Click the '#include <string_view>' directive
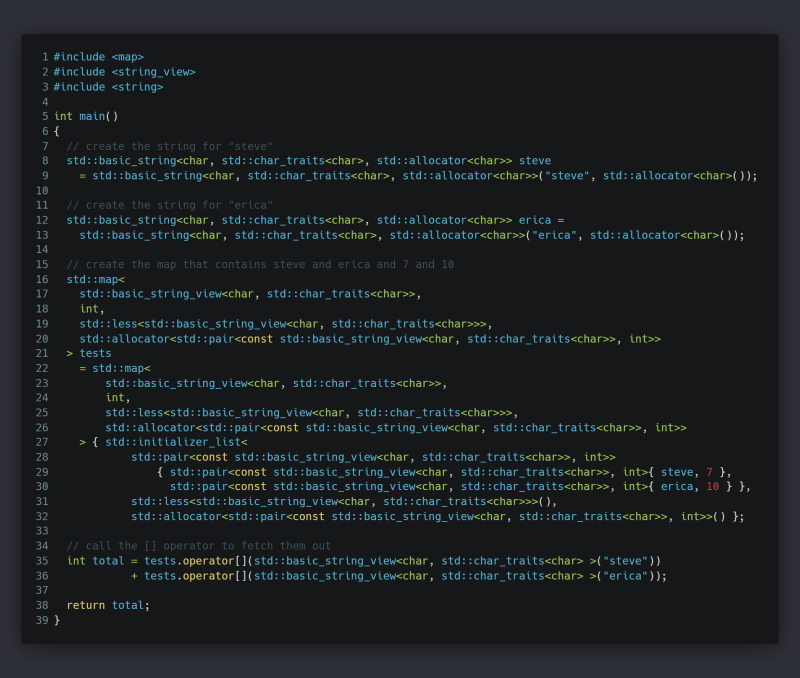The height and width of the screenshot is (678, 800). 124,72
